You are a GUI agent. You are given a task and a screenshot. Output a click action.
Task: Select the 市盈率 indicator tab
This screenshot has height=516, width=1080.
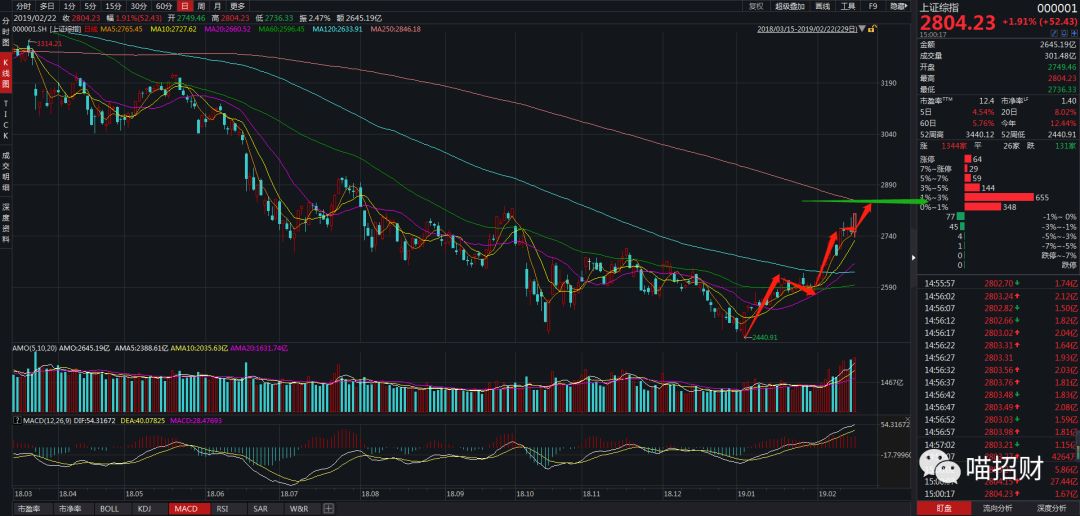pos(31,509)
